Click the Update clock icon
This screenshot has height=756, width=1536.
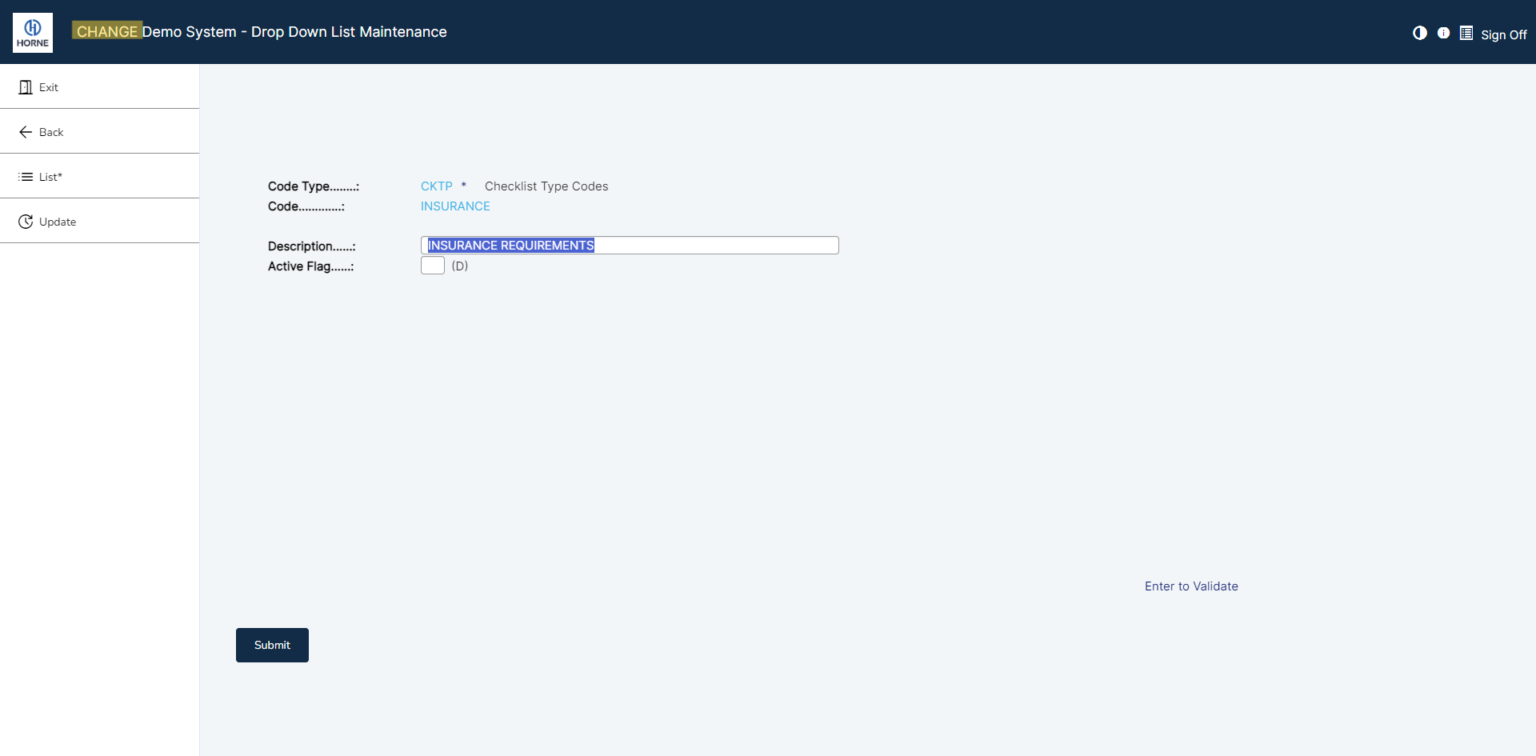24,220
